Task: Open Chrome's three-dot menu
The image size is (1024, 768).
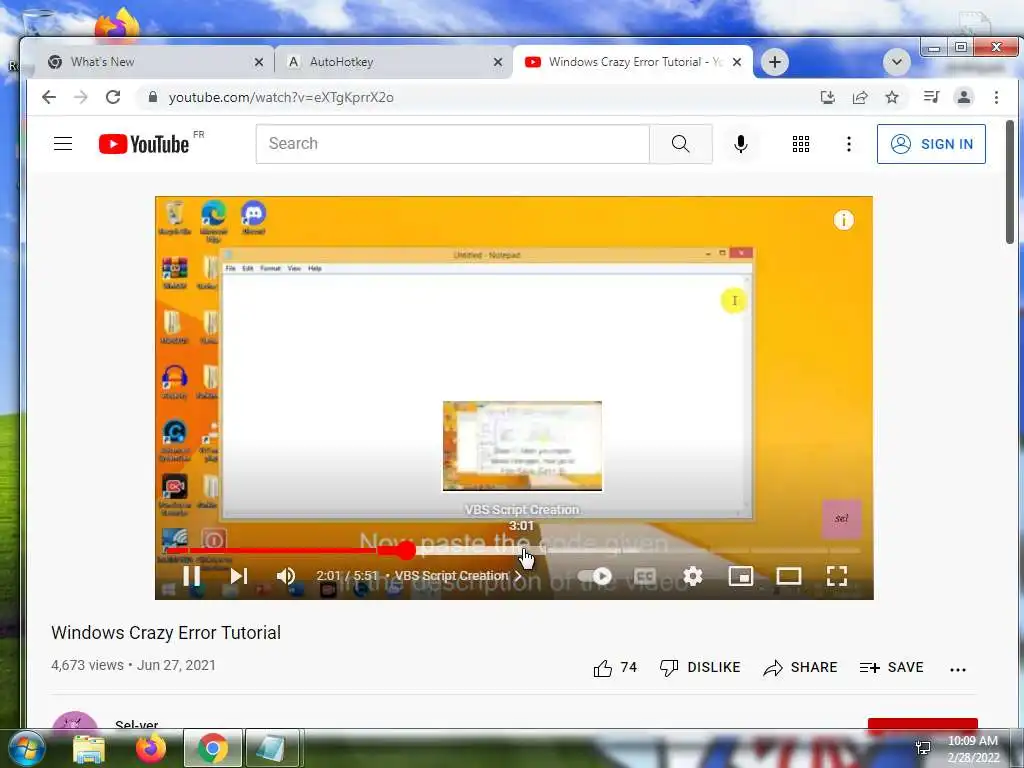Action: coord(996,97)
